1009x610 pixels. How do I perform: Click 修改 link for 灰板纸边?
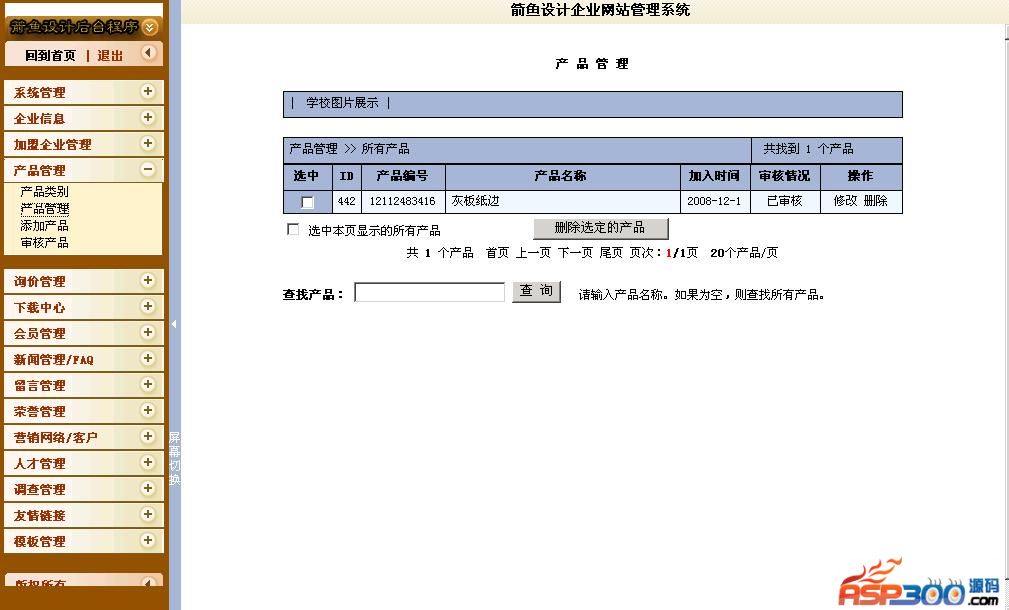[x=846, y=201]
